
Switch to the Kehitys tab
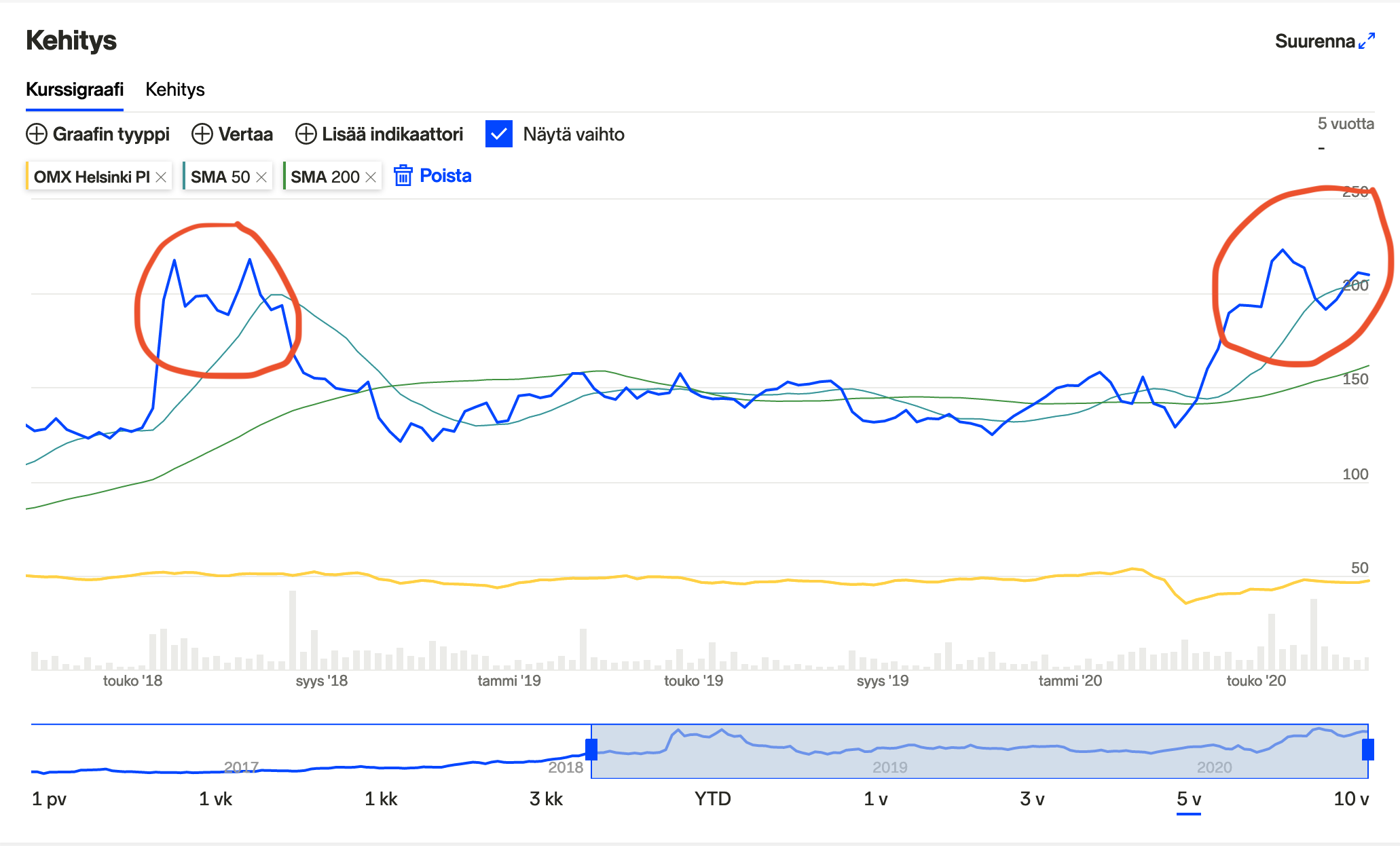click(x=174, y=90)
